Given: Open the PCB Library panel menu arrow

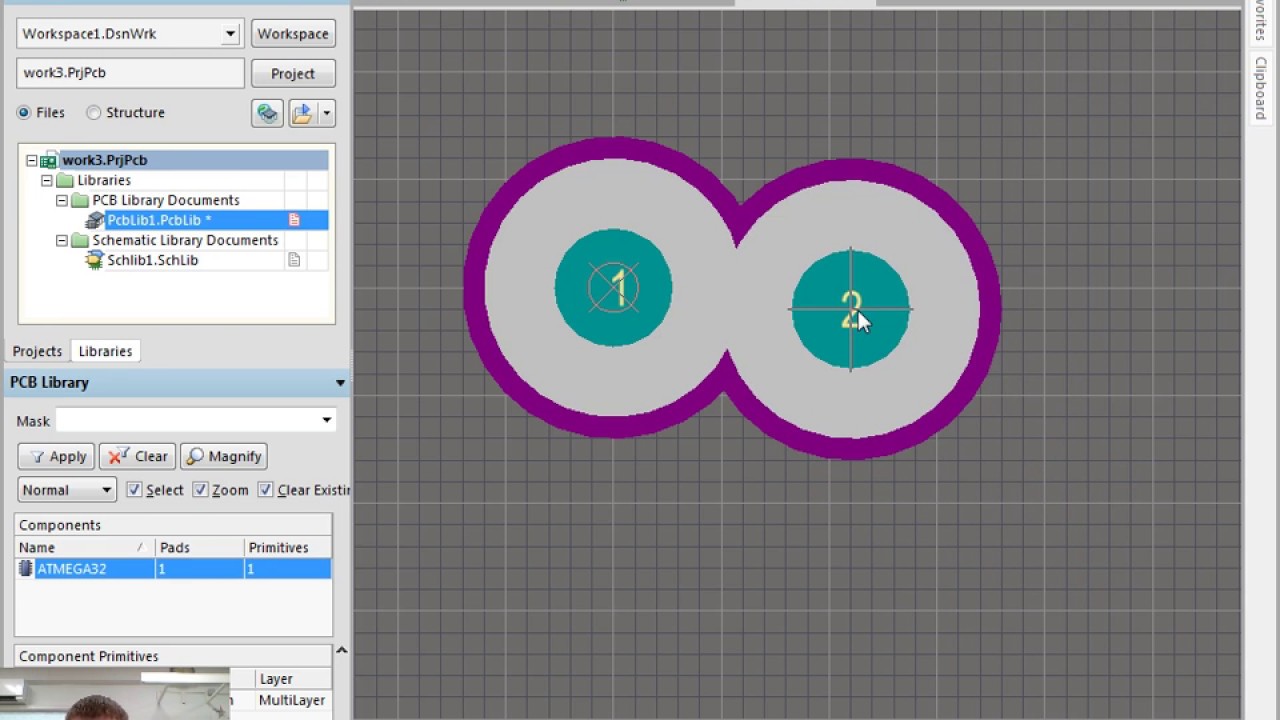Looking at the screenshot, I should 340,383.
